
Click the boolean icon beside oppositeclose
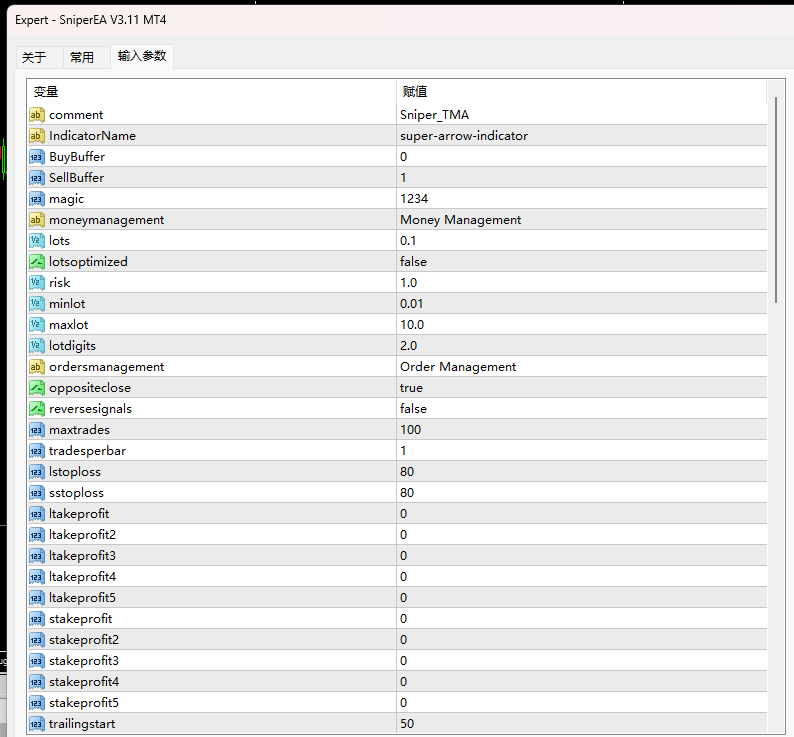[x=36, y=388]
